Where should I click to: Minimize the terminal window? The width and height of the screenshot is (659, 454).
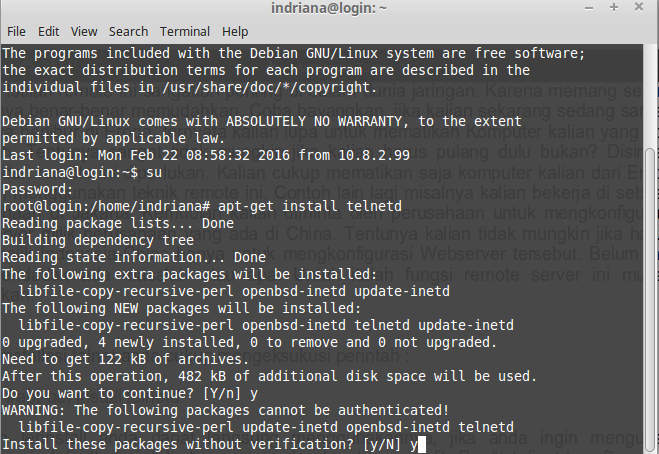click(589, 8)
